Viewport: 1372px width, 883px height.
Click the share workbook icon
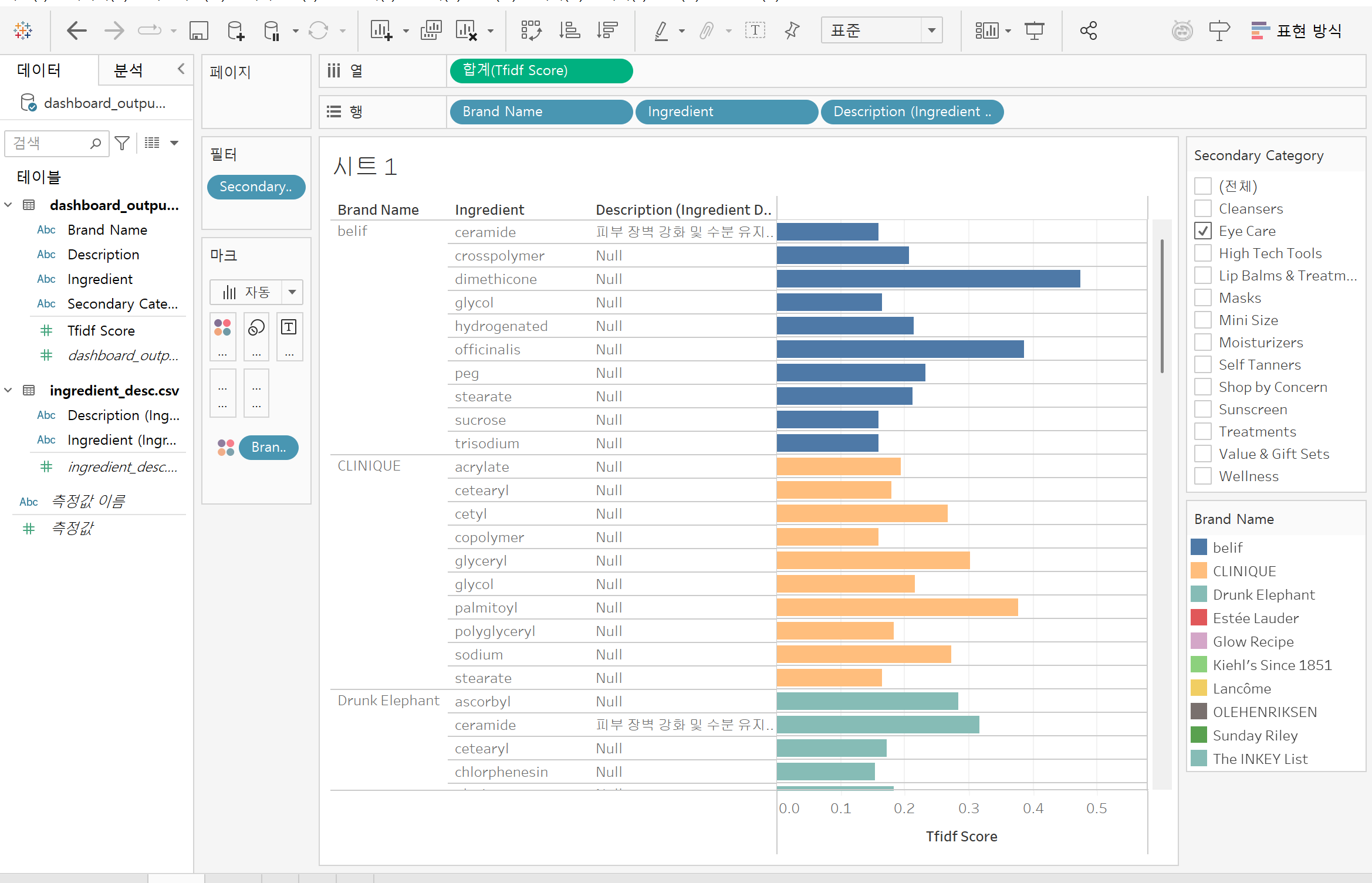[x=1089, y=31]
